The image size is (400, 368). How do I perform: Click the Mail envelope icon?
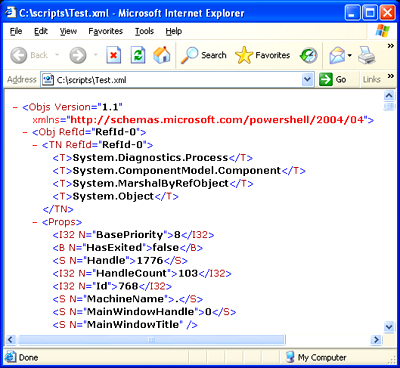coord(337,55)
